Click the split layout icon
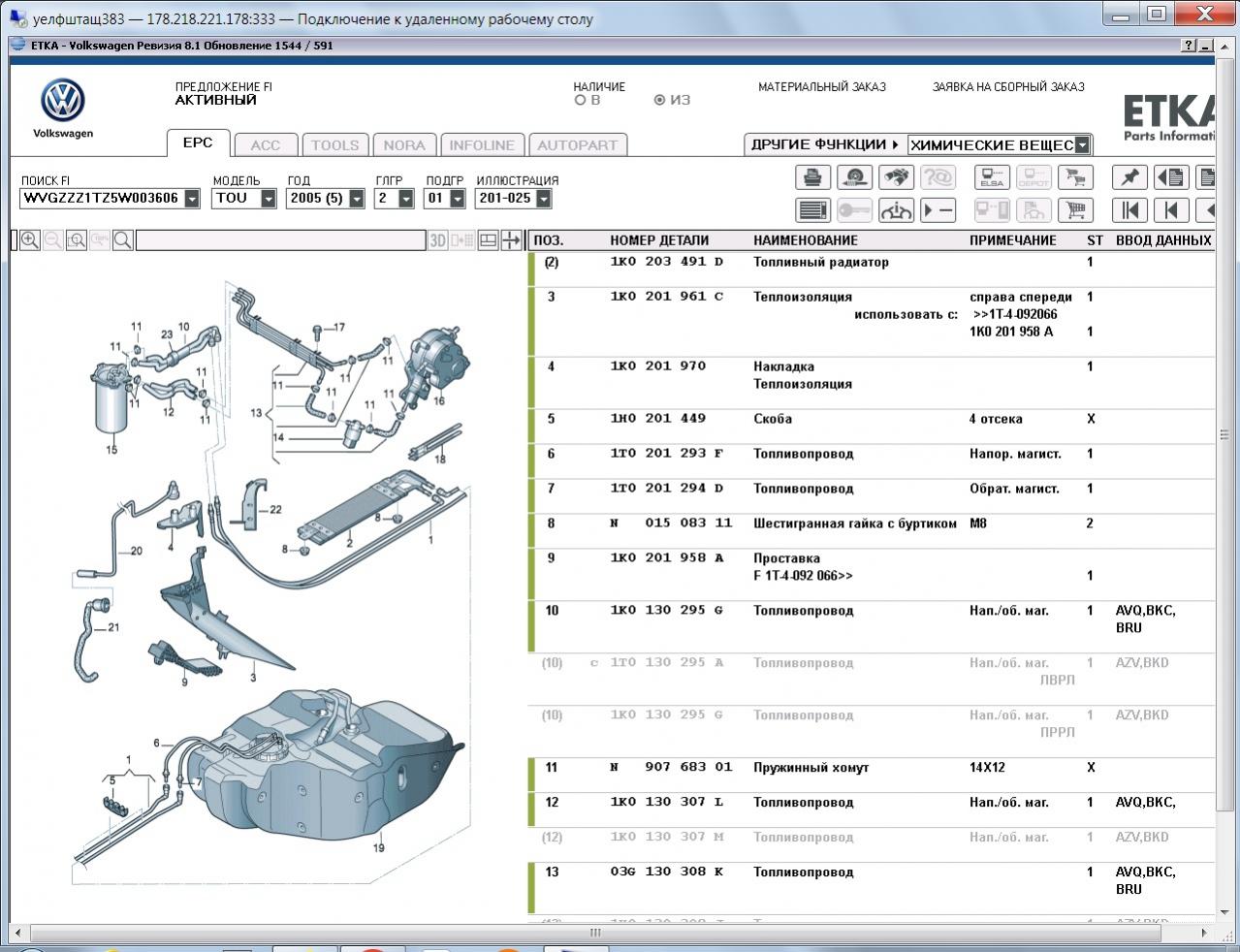This screenshot has width=1240, height=952. coord(489,240)
